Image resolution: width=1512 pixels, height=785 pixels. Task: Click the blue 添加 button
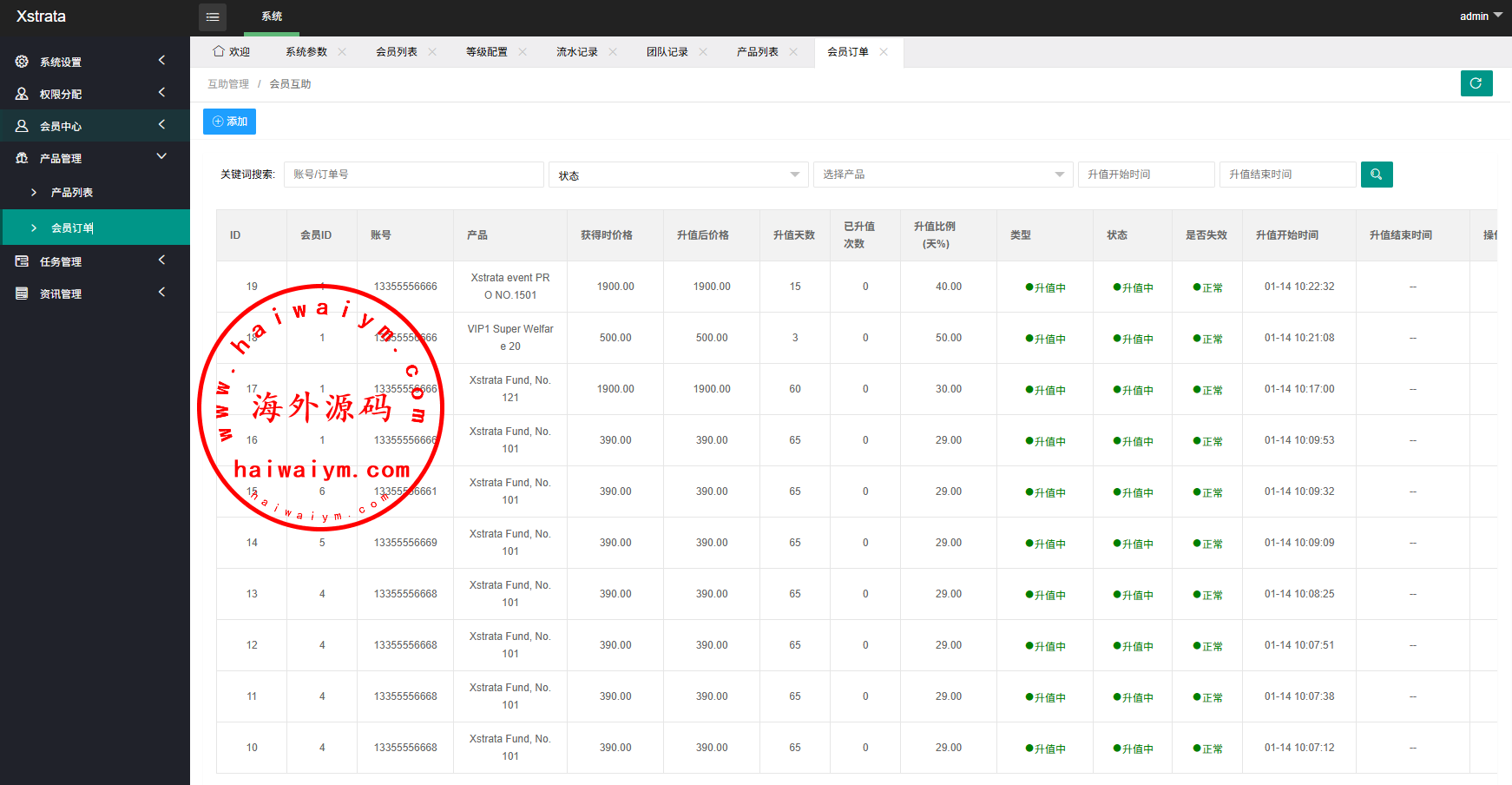coord(229,122)
